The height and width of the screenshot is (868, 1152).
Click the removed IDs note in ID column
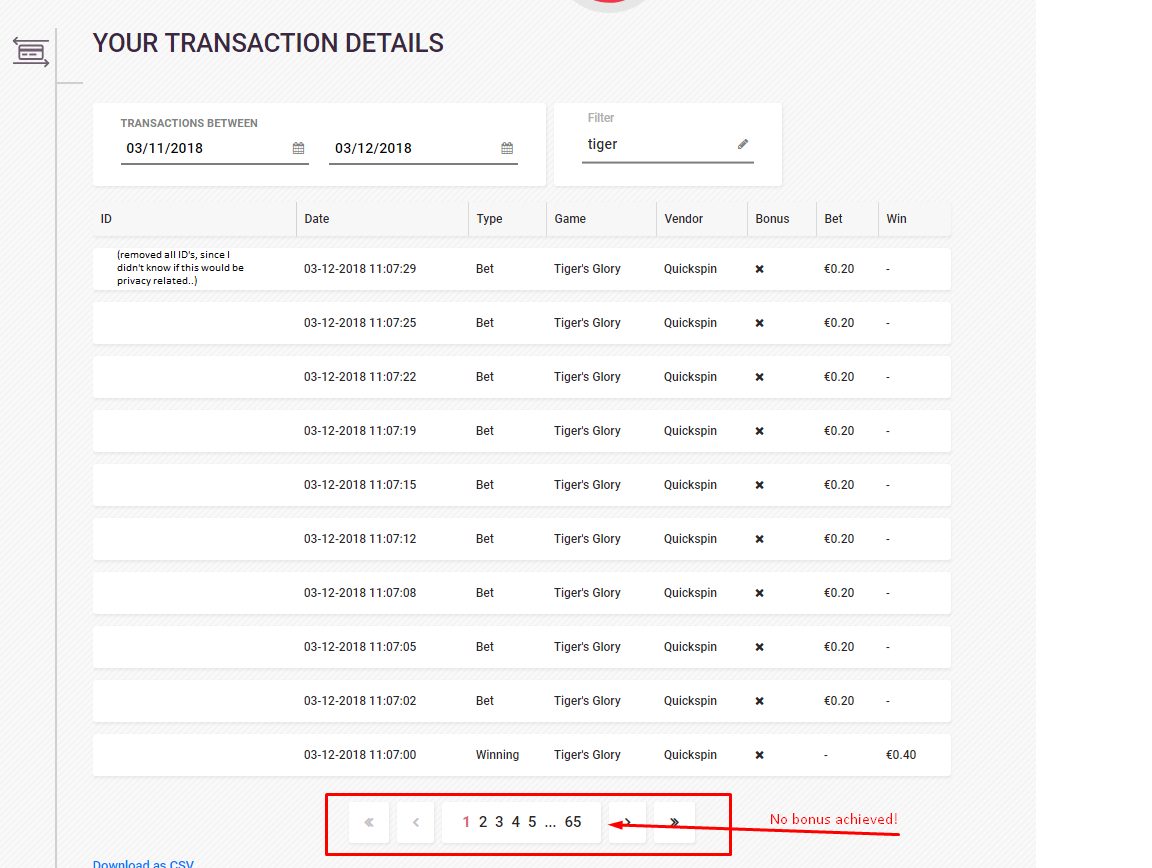(x=180, y=268)
